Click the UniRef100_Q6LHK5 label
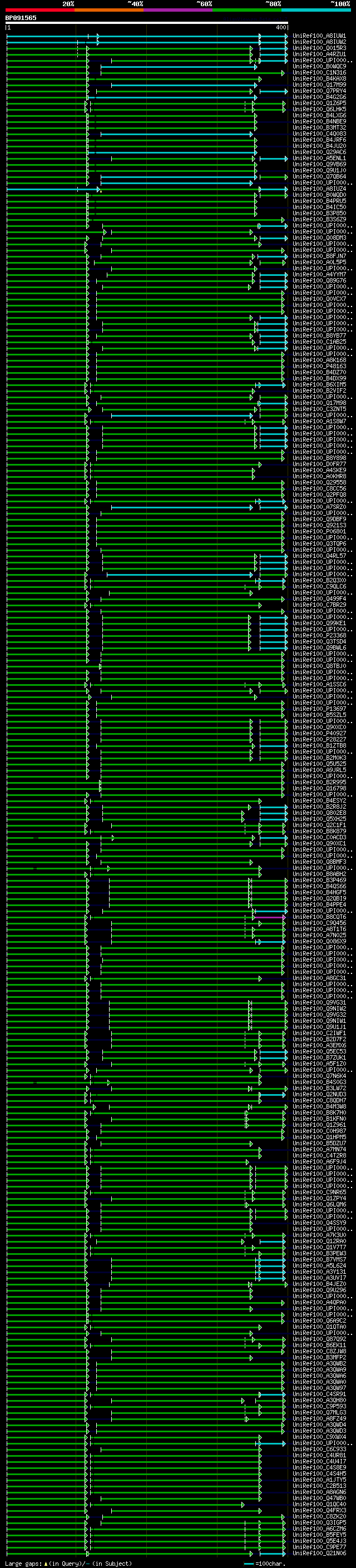 point(319,109)
